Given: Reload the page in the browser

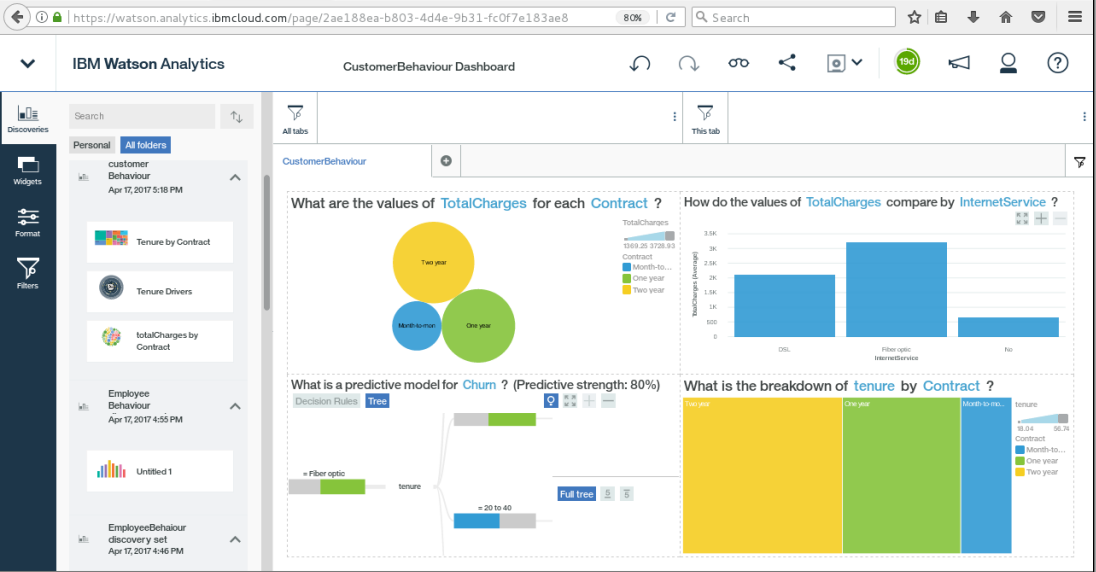Looking at the screenshot, I should pos(670,17).
